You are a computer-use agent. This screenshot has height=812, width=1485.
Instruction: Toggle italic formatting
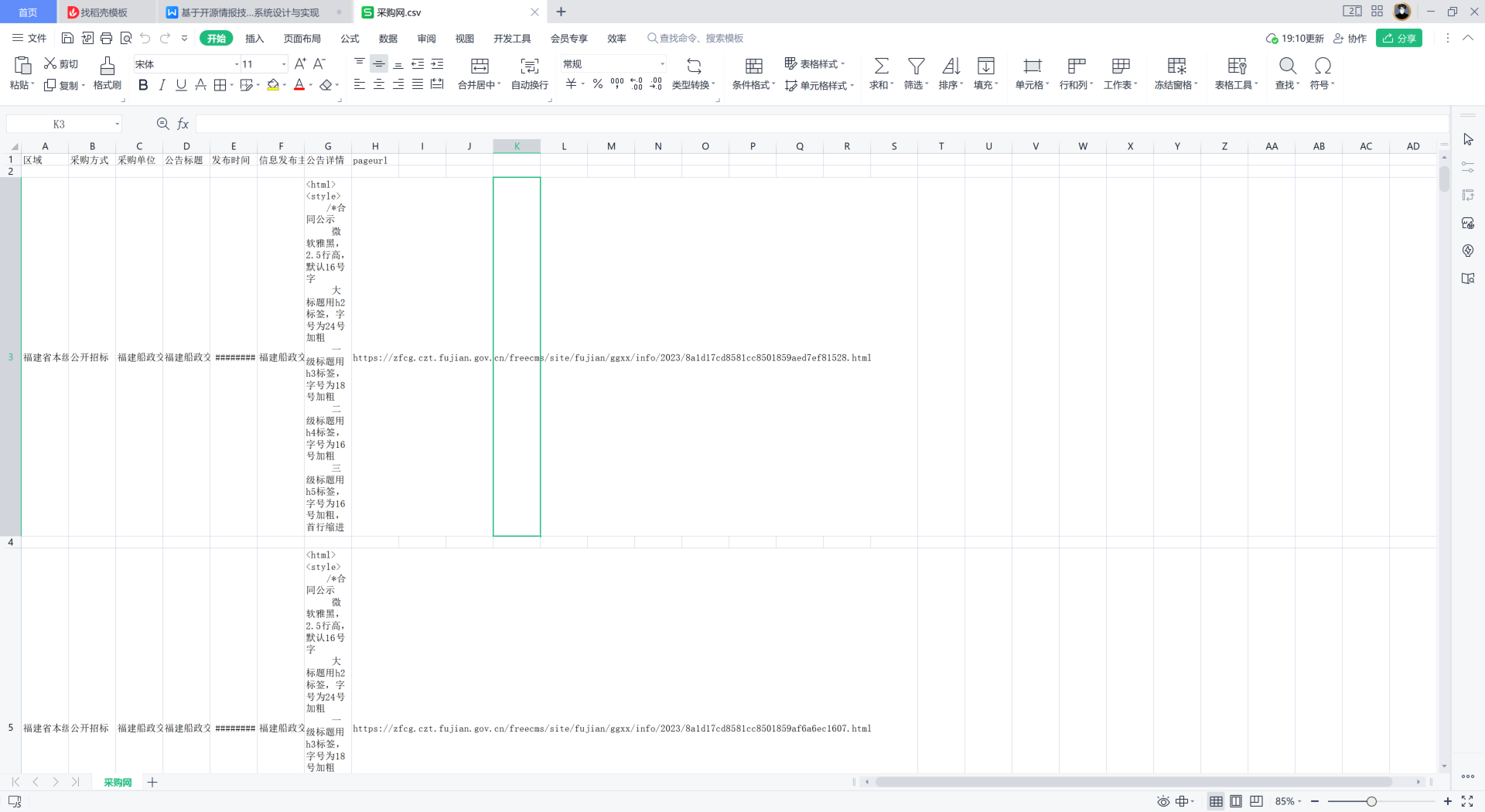tap(162, 85)
